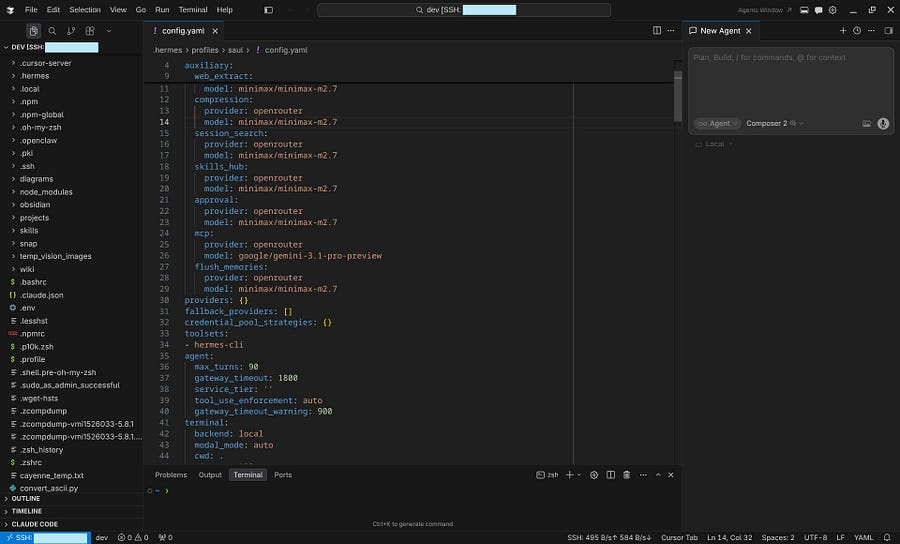Open the Search view in the sidebar

tap(52, 31)
